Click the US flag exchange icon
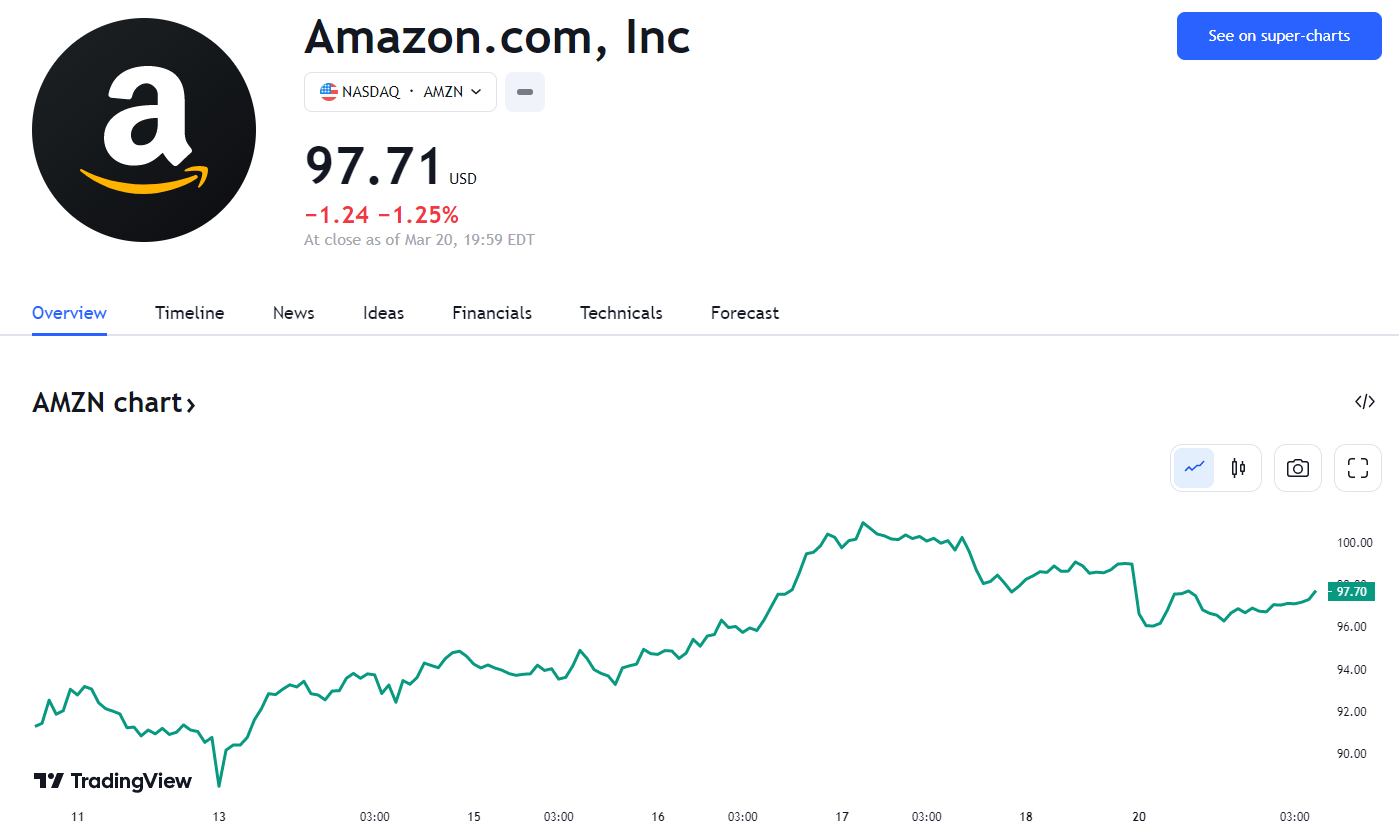The width and height of the screenshot is (1399, 838). click(329, 91)
